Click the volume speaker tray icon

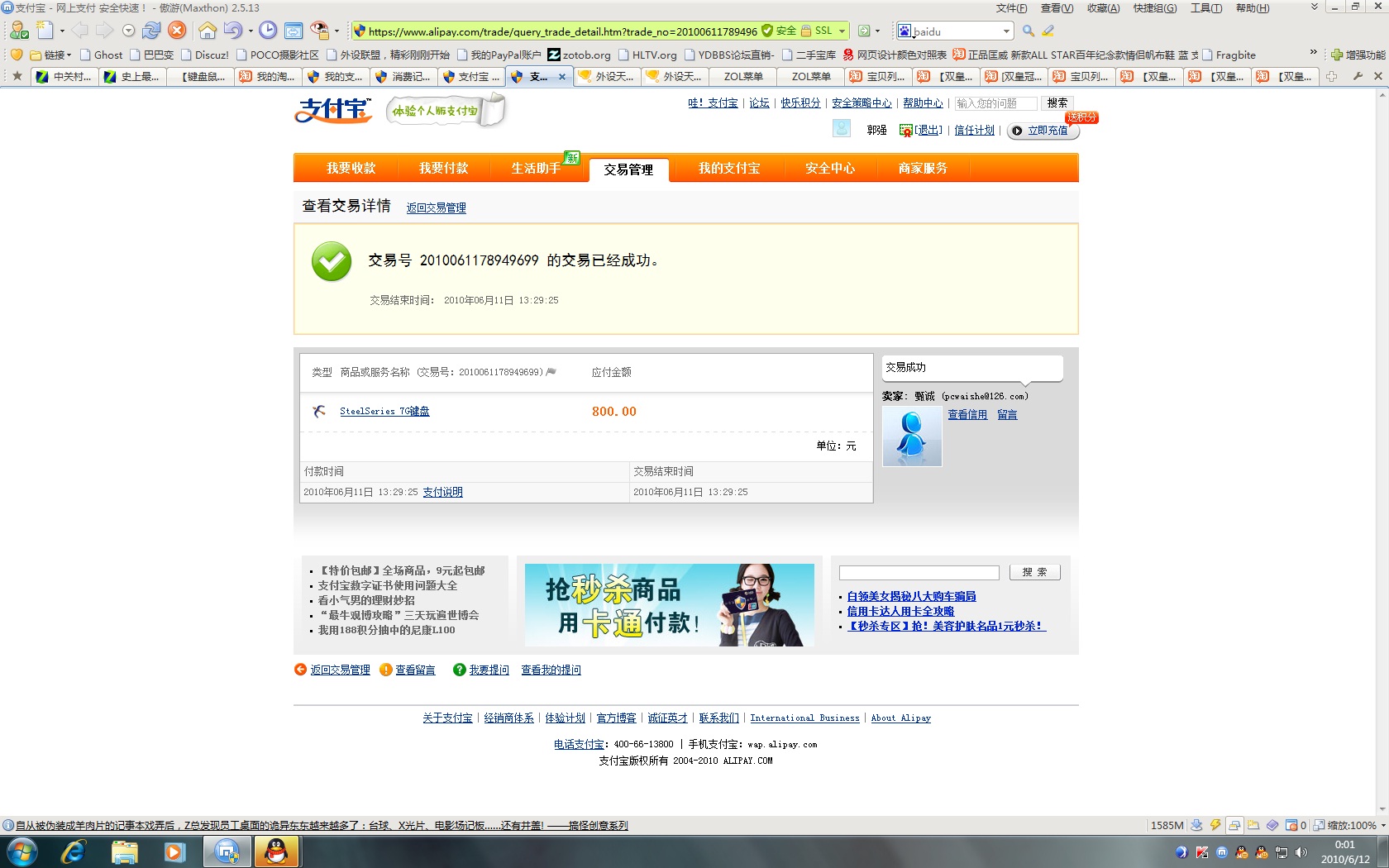[x=1301, y=852]
